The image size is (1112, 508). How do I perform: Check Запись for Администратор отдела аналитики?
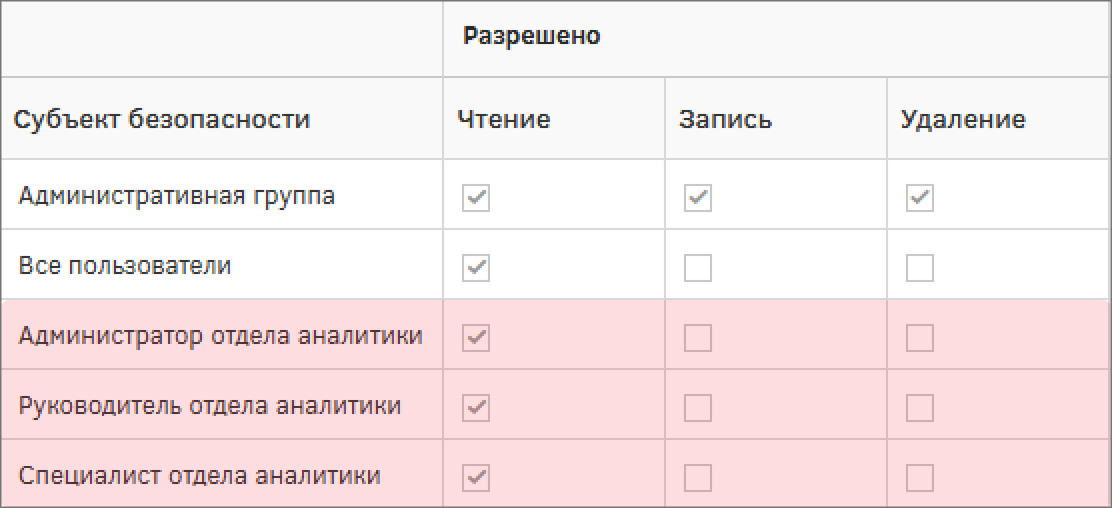(x=698, y=338)
